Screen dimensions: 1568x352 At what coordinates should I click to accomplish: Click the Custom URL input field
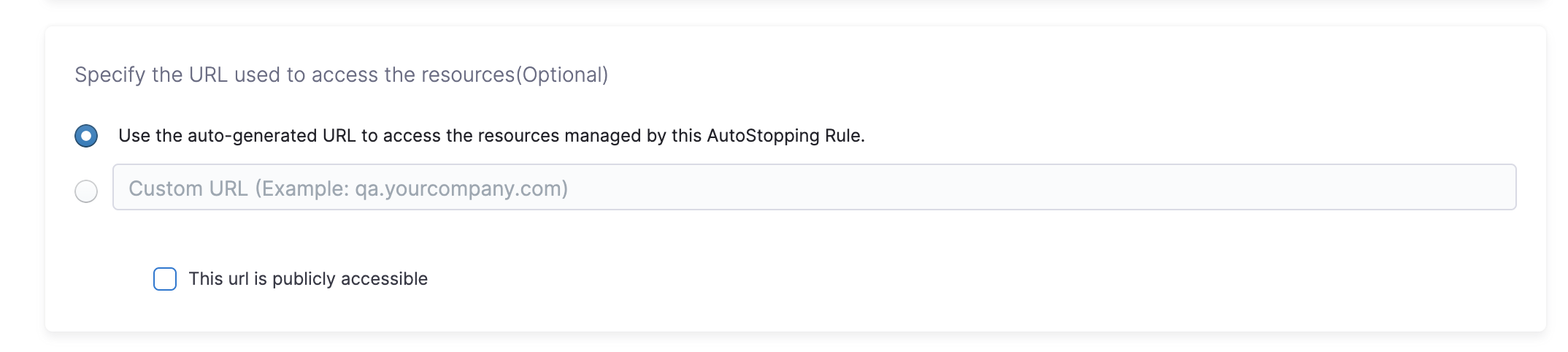pyautogui.click(x=813, y=188)
